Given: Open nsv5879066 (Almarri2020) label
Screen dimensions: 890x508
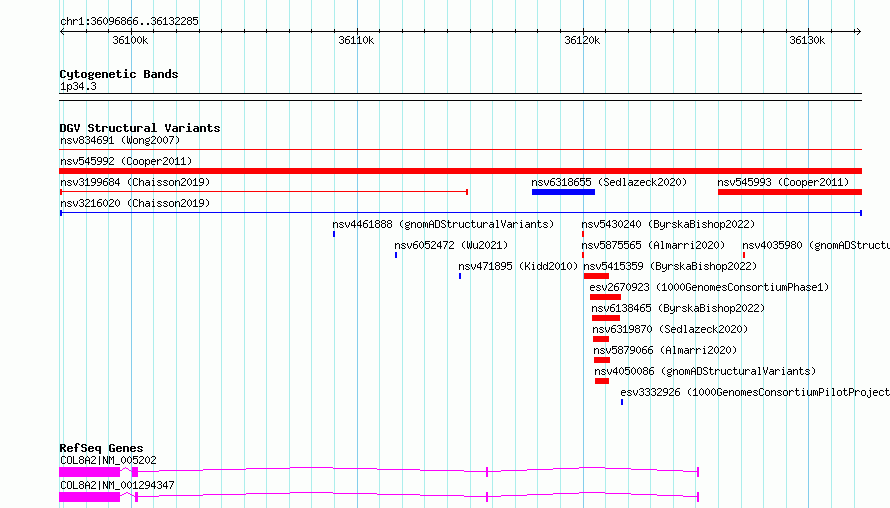Looking at the screenshot, I should 665,350.
